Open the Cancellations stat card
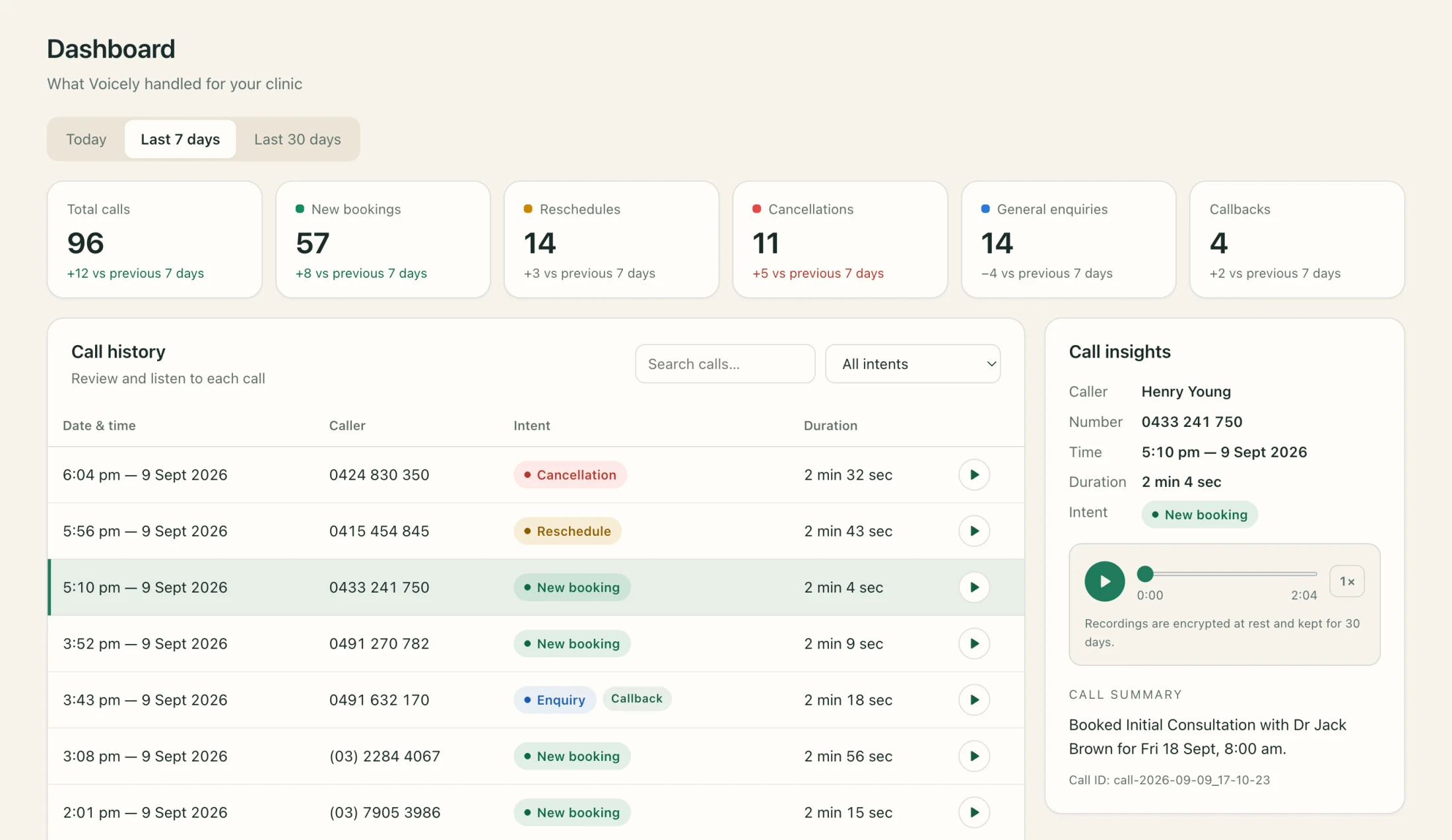 click(x=840, y=240)
